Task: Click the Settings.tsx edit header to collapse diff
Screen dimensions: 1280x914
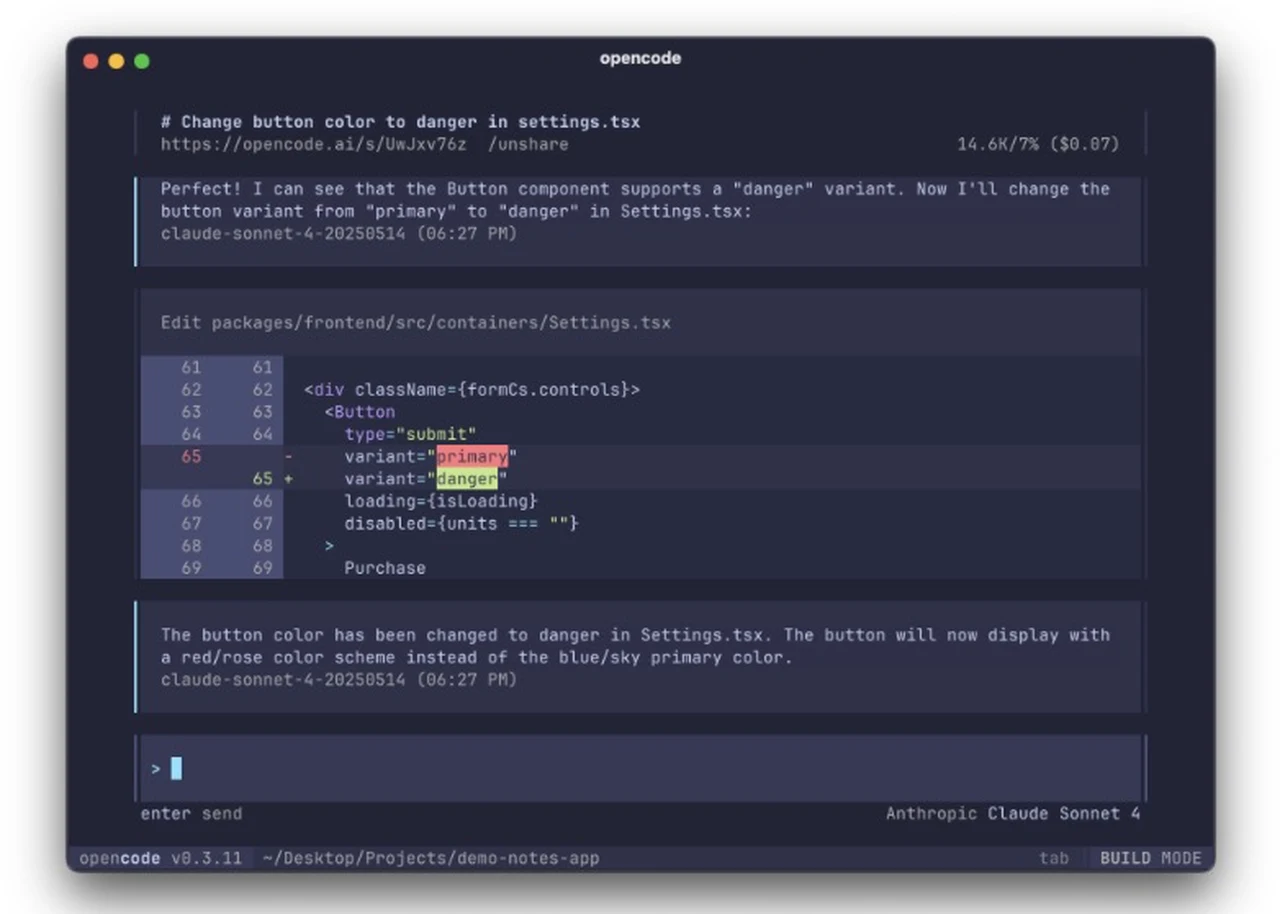Action: pos(416,322)
